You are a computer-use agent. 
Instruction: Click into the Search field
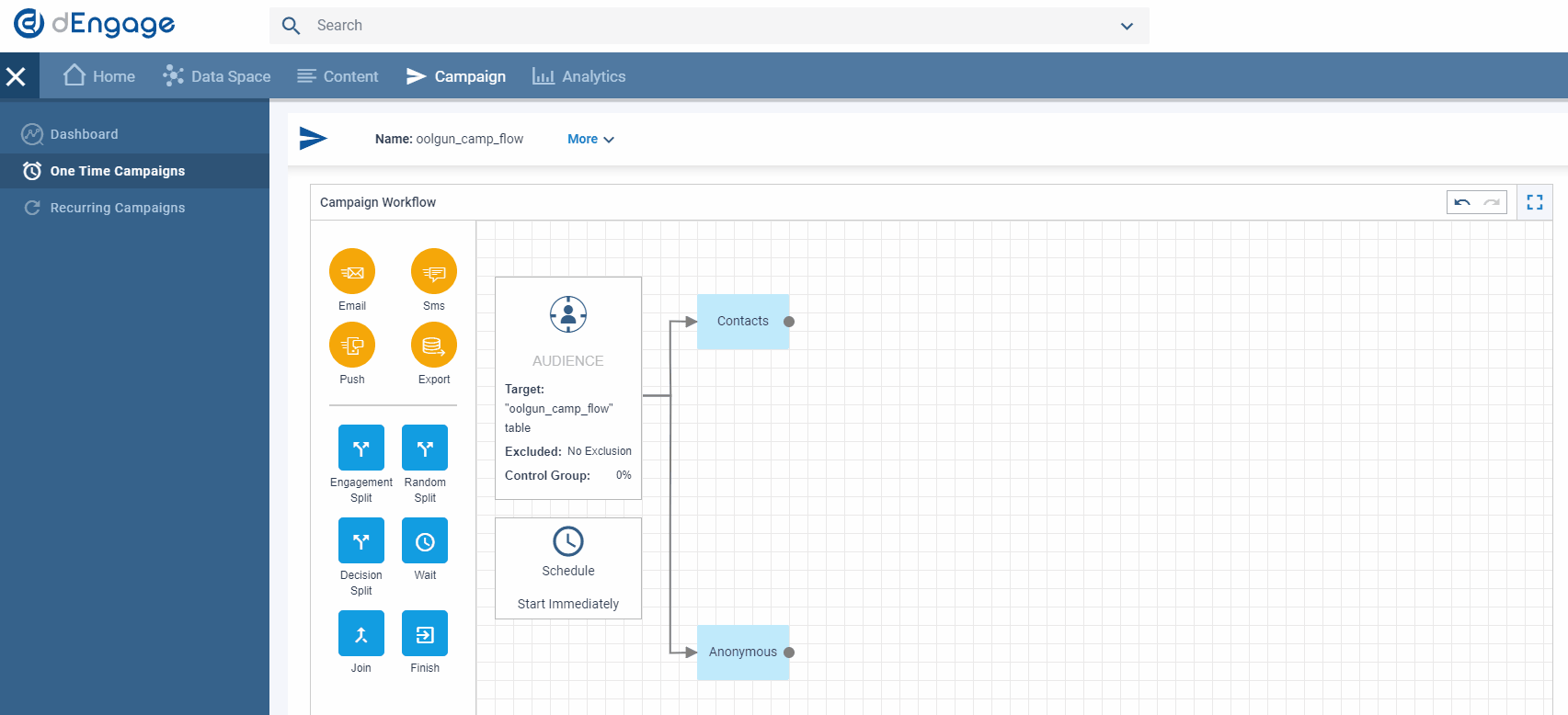(708, 26)
